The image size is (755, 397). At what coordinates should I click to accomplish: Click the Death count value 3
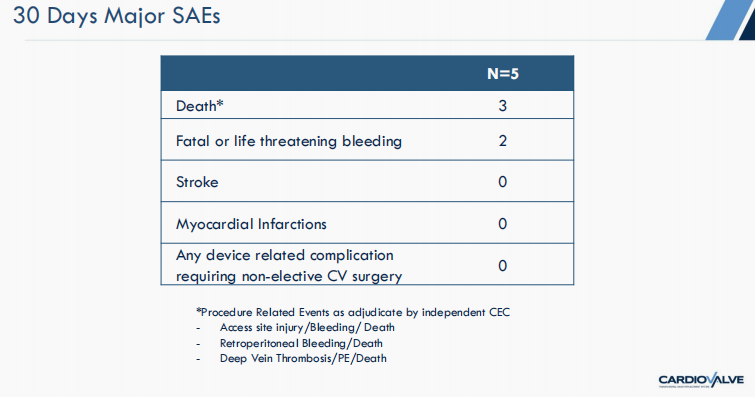click(x=503, y=106)
